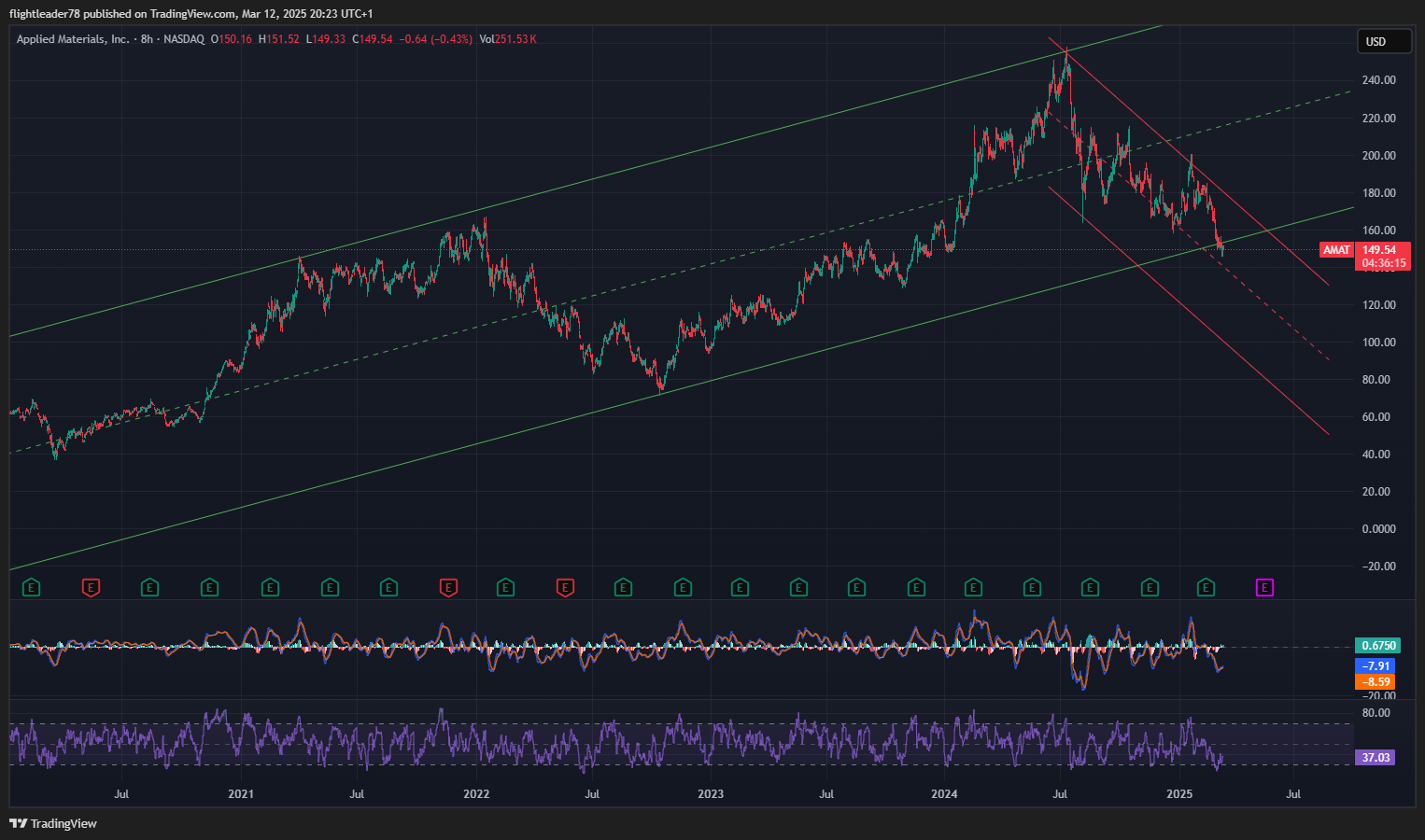Screen dimensions: 1425x840
Task: Click the 100.00 price axis label
Action: pyautogui.click(x=1378, y=342)
